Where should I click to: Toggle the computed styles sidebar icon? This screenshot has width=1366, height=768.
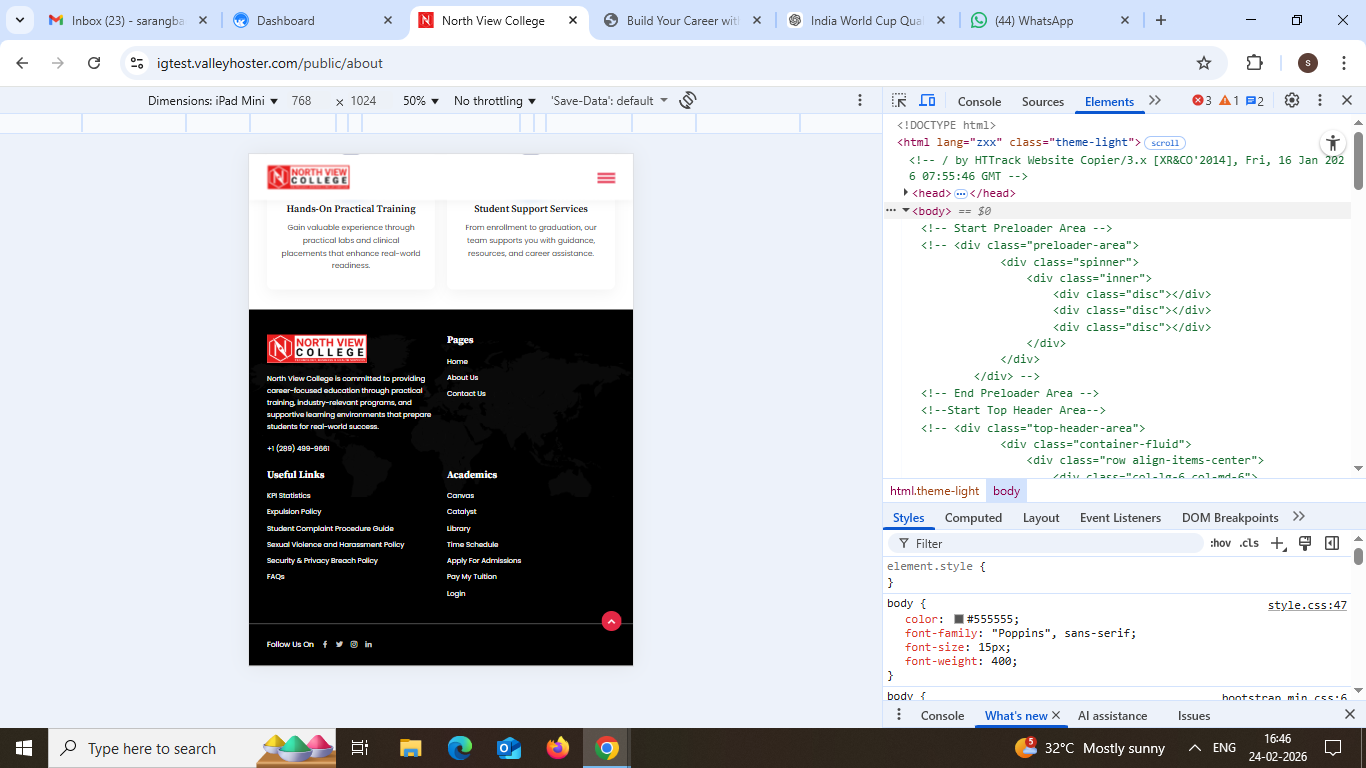coord(1332,543)
